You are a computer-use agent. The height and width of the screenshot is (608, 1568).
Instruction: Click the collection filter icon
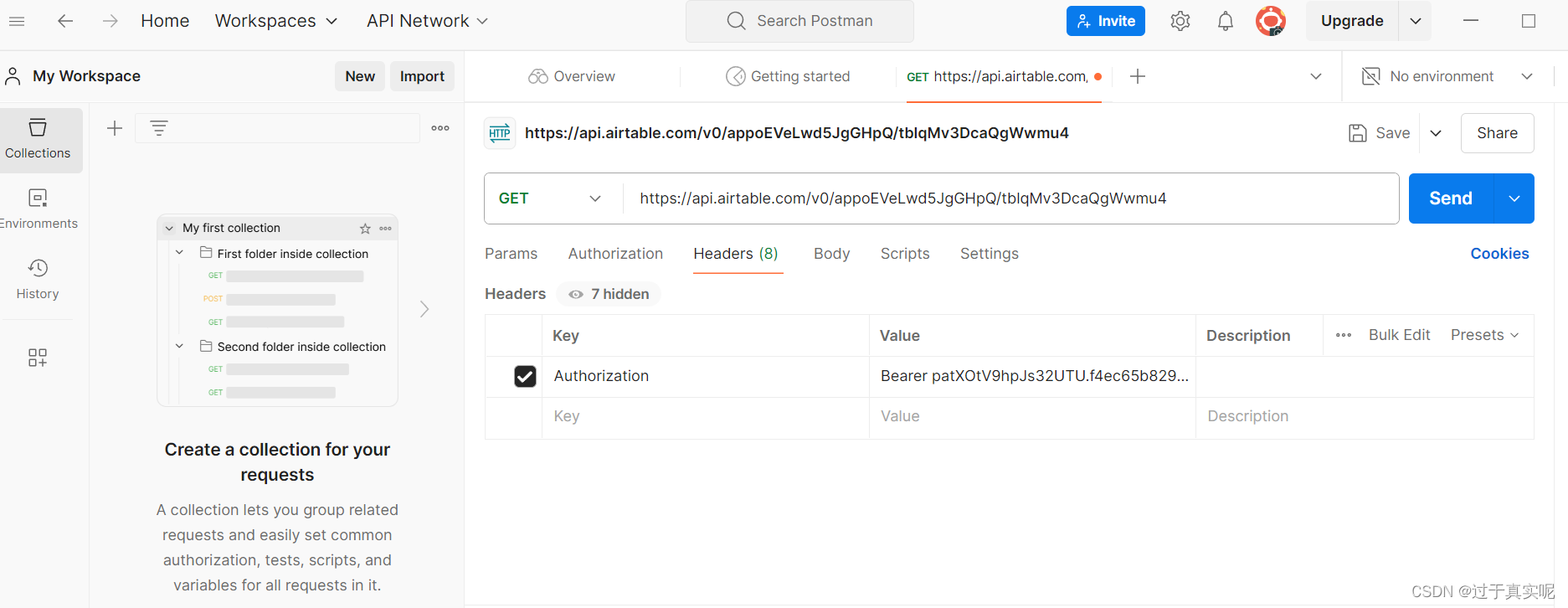(x=159, y=128)
